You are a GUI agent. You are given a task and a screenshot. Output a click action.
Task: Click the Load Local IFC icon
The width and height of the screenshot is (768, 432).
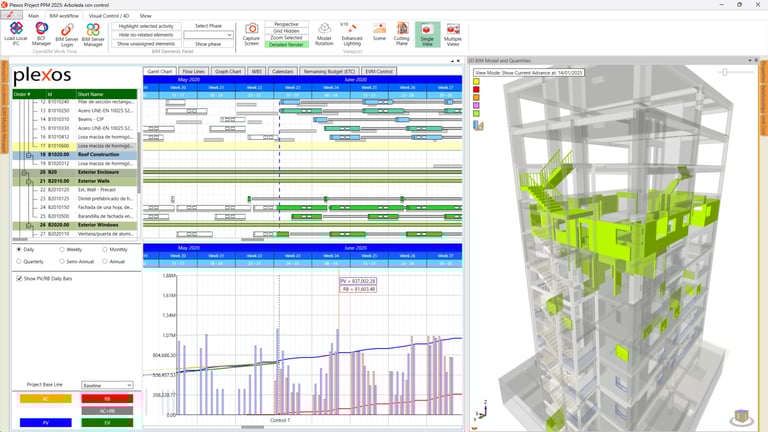click(16, 34)
